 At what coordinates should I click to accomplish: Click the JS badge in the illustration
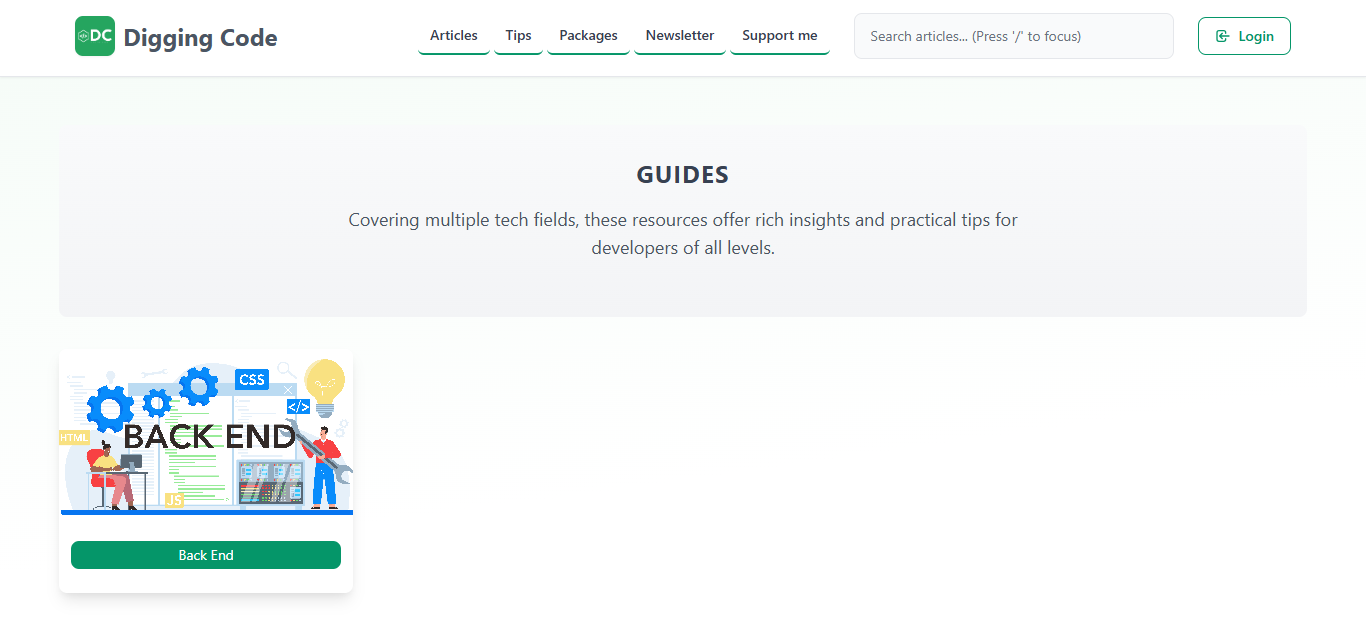[175, 498]
